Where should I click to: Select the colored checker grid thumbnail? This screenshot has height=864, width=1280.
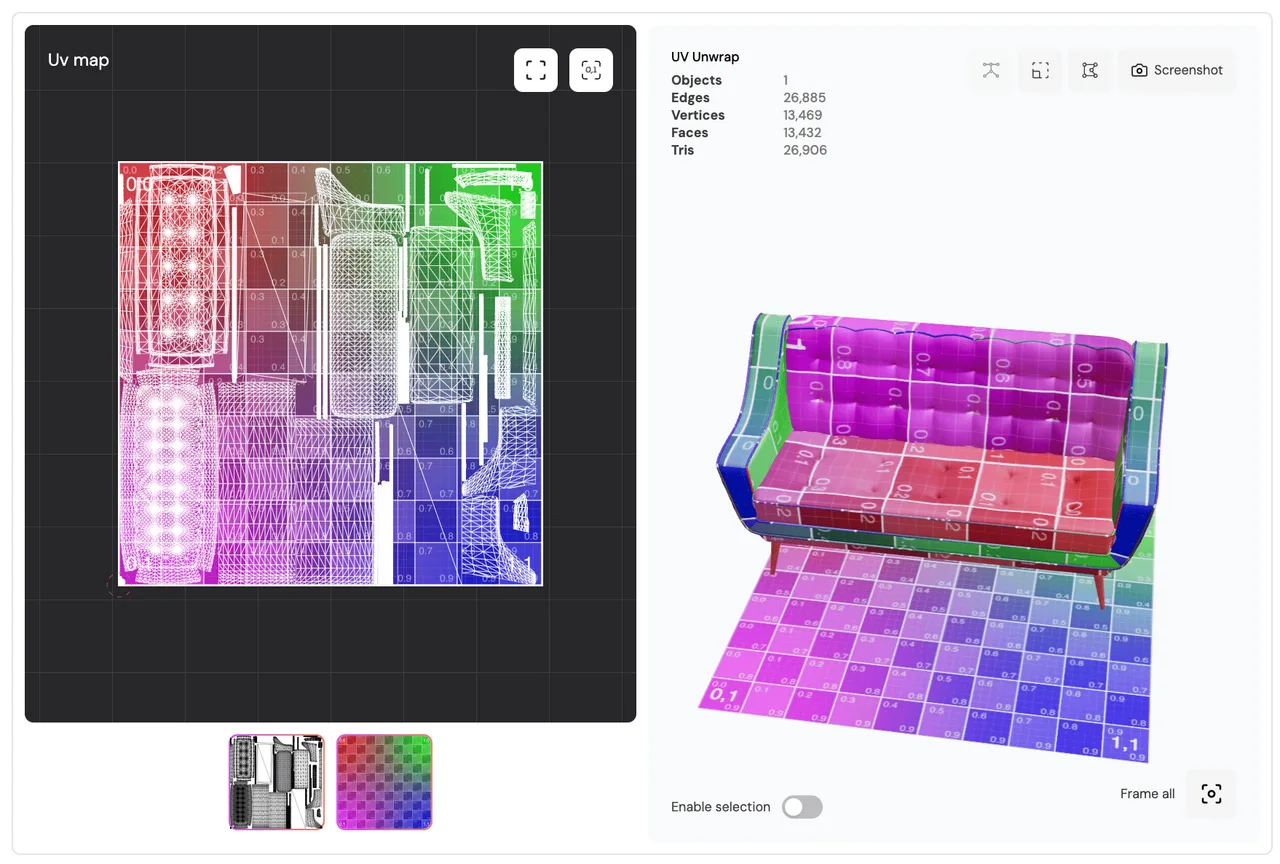pos(384,782)
